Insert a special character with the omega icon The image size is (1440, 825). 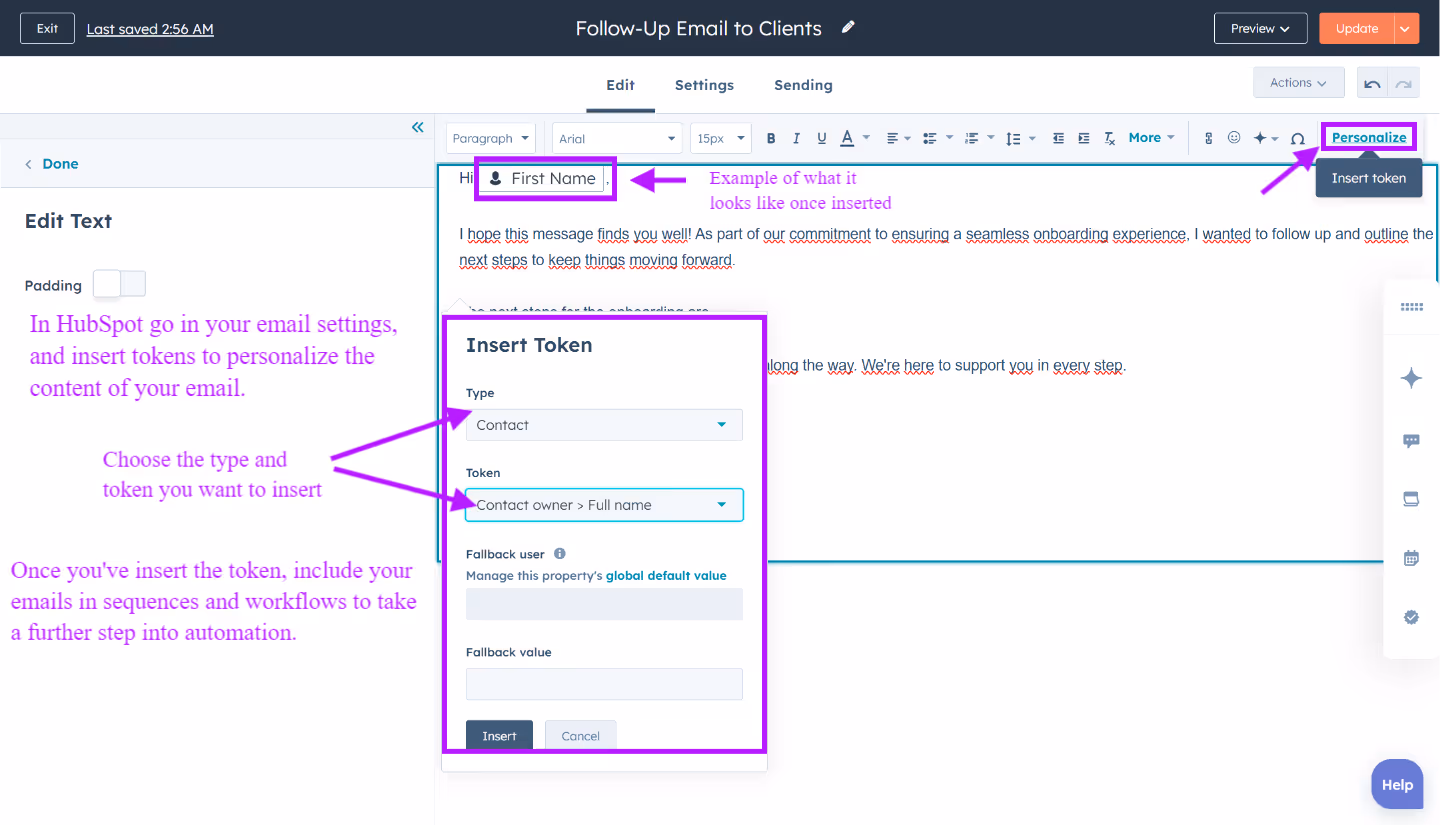pyautogui.click(x=1298, y=138)
